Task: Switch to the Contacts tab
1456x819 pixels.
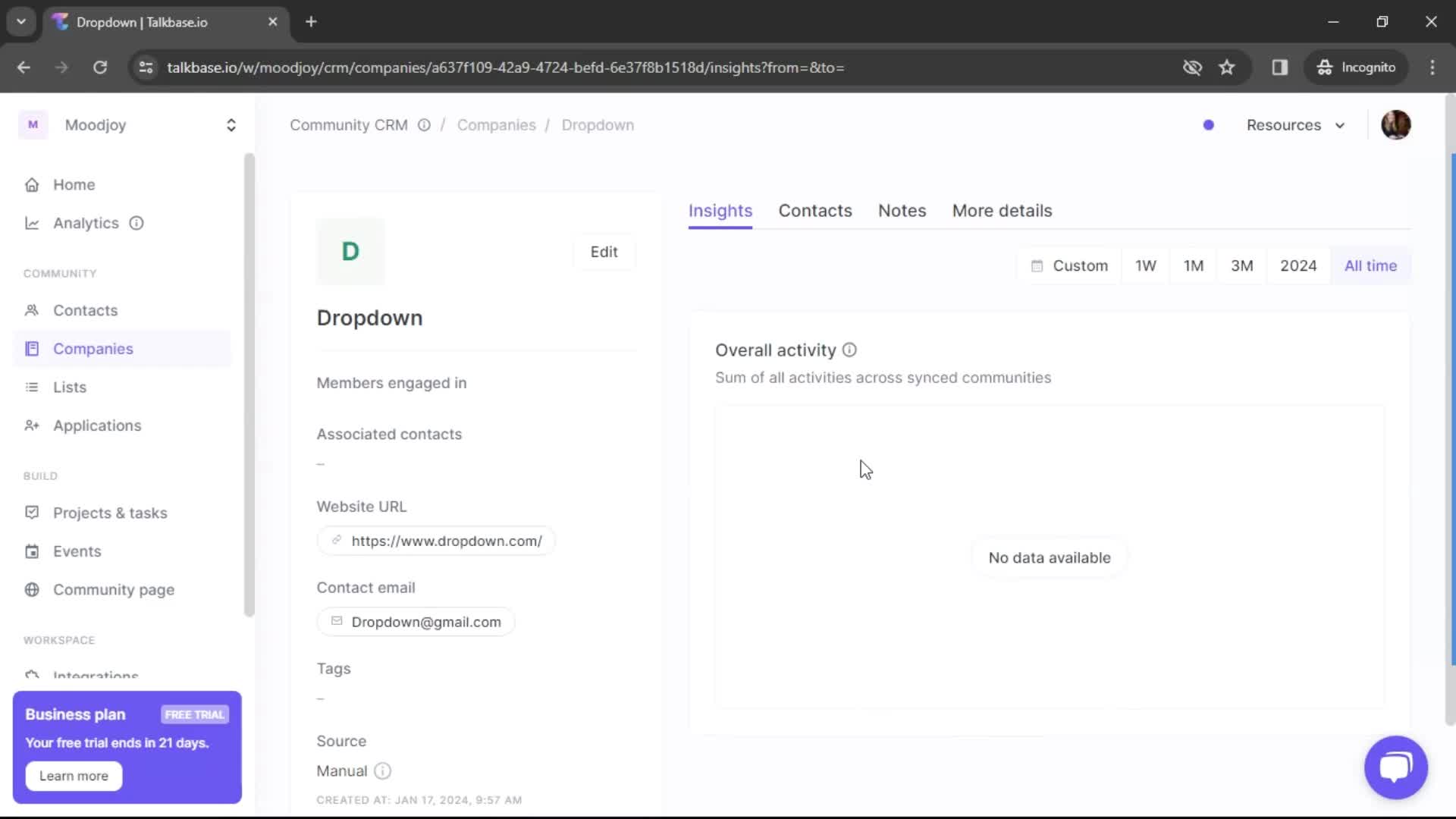Action: 815,211
